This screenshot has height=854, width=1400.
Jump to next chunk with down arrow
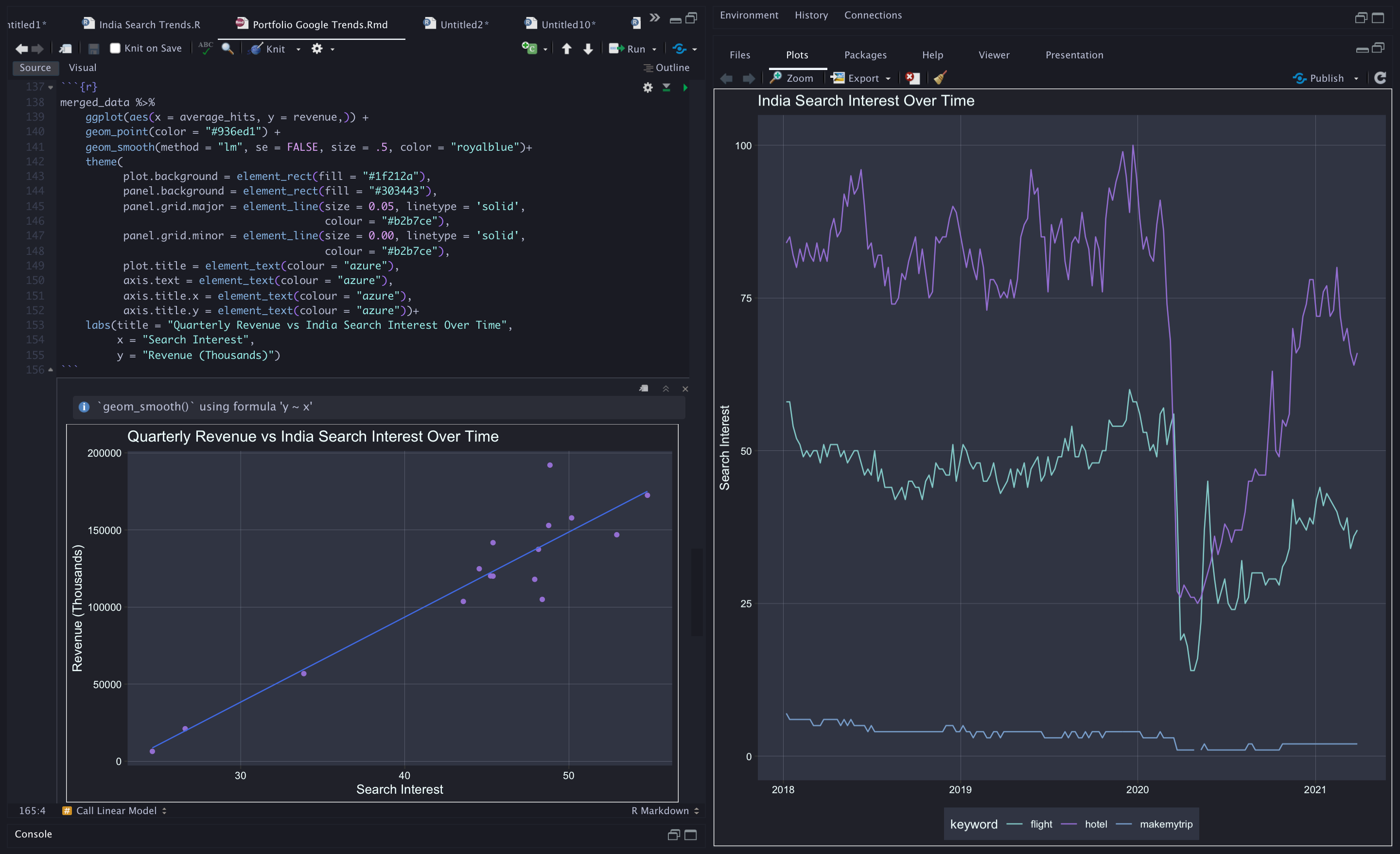[588, 49]
